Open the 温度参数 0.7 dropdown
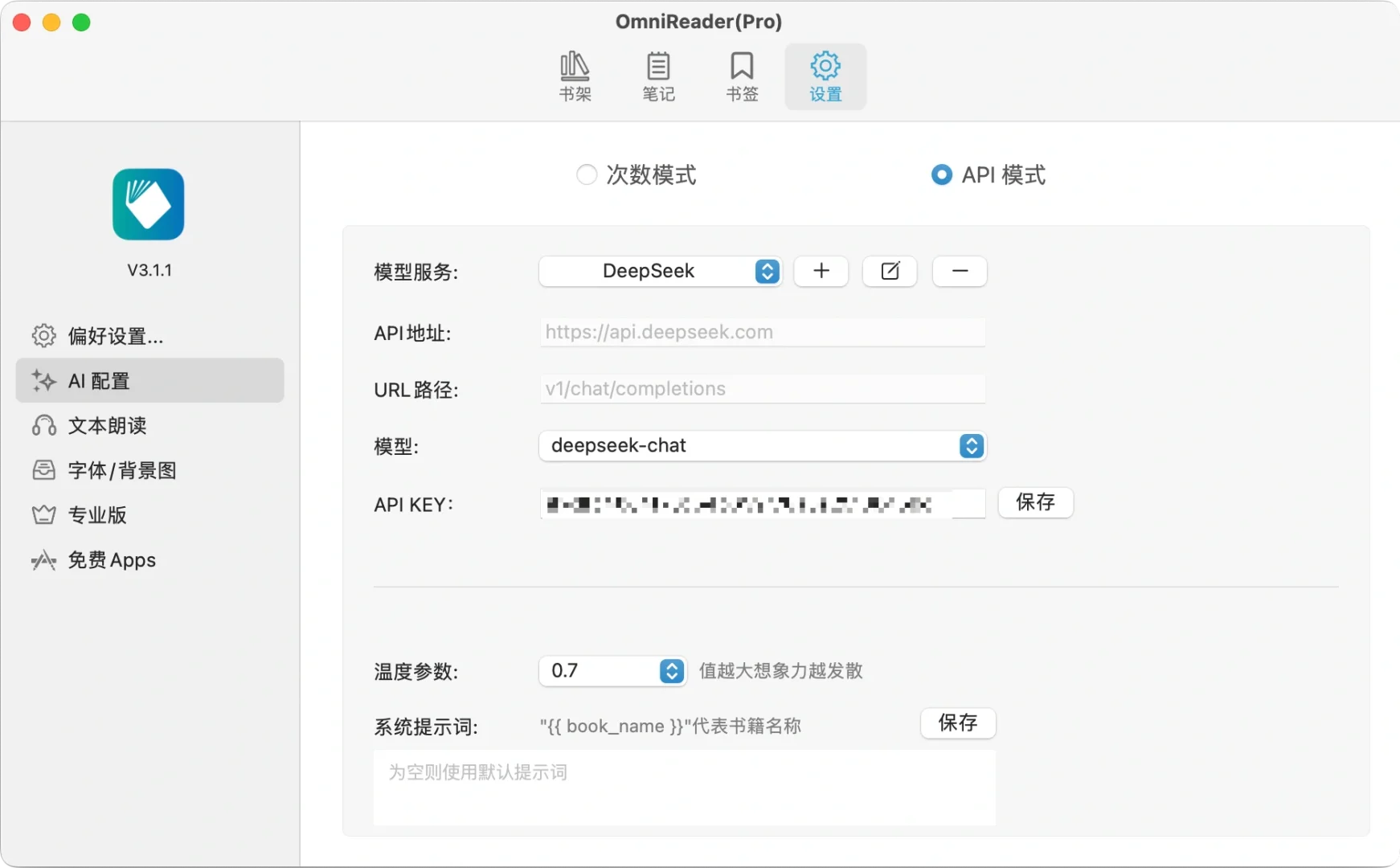The height and width of the screenshot is (868, 1400). pos(612,671)
